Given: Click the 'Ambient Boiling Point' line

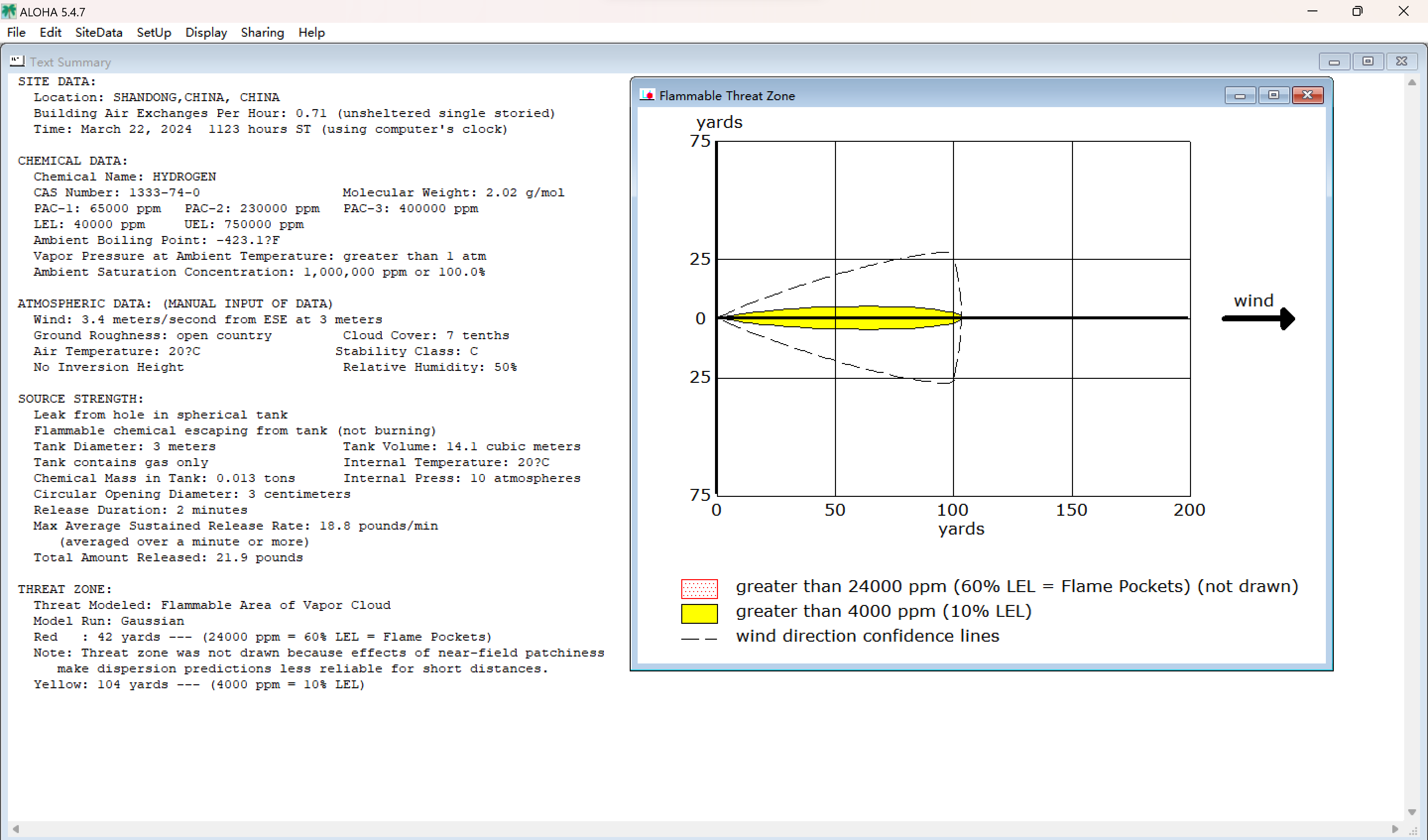Looking at the screenshot, I should point(156,240).
